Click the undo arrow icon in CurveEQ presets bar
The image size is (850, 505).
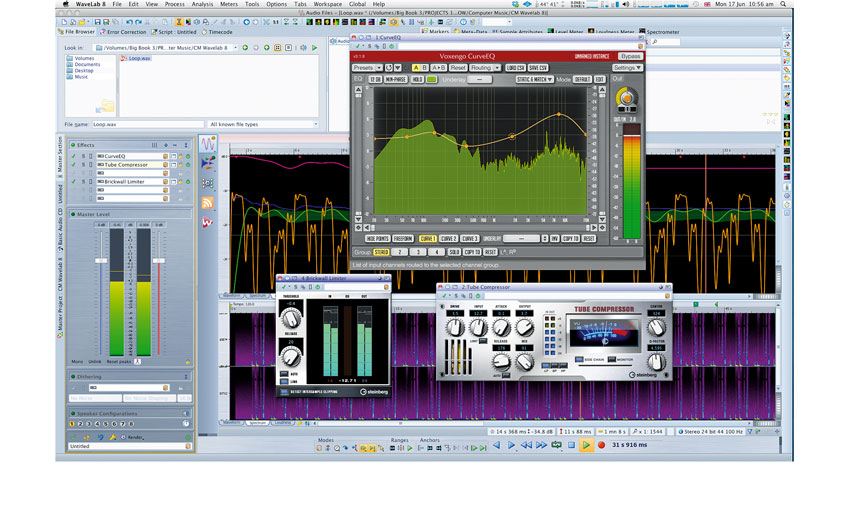(389, 68)
